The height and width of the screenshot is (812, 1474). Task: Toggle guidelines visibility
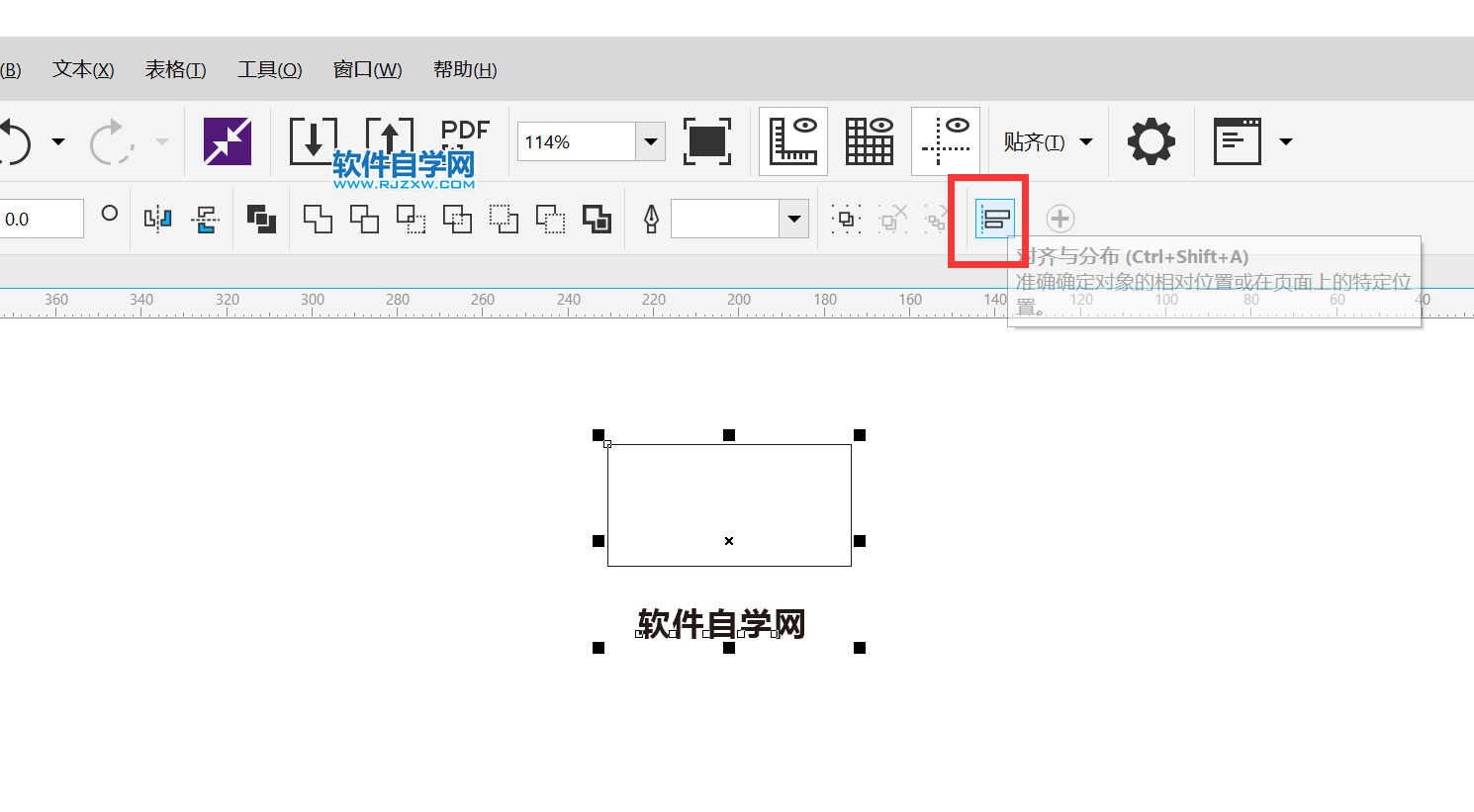(945, 140)
